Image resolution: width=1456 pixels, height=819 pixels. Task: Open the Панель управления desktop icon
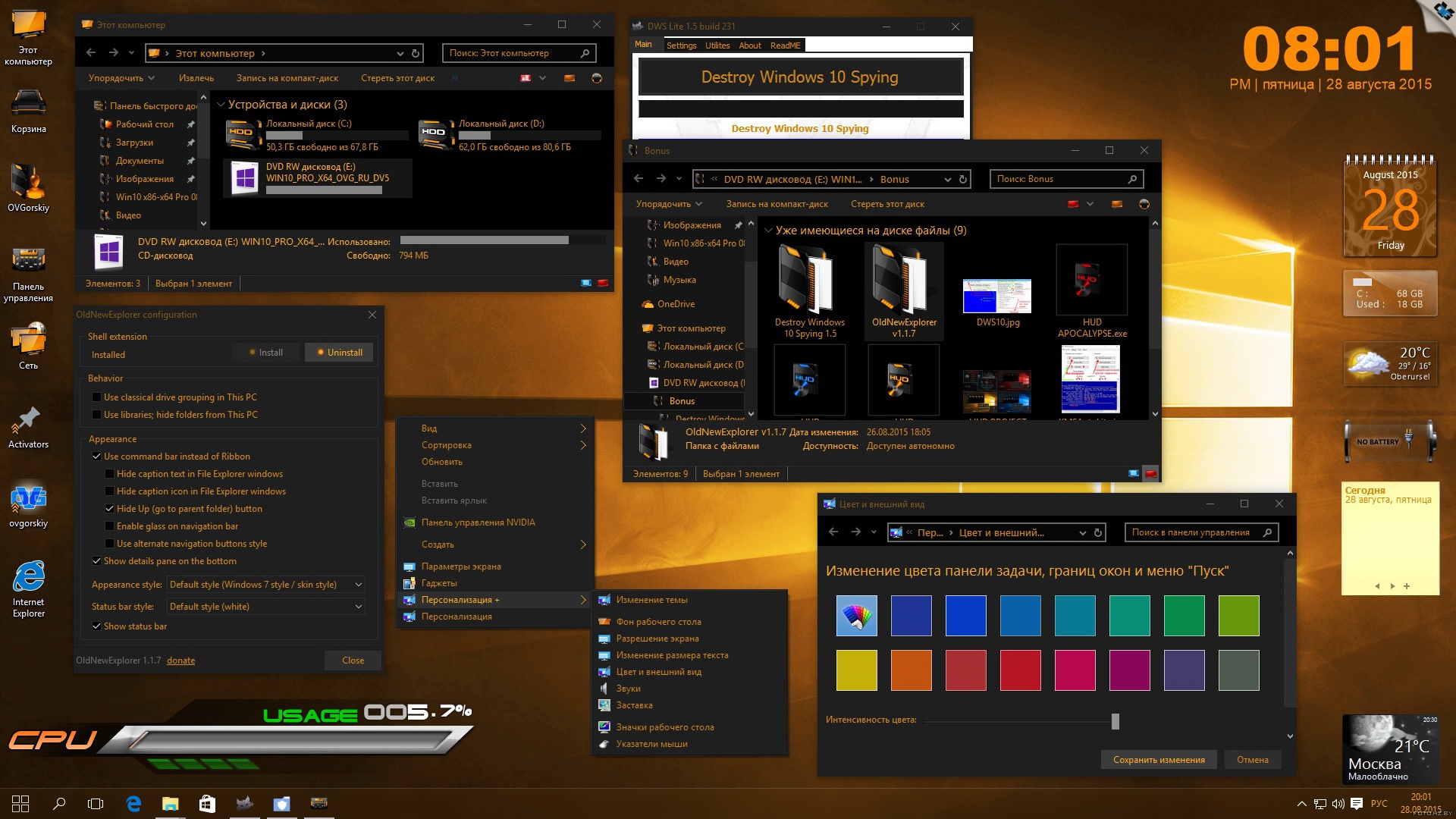click(28, 275)
